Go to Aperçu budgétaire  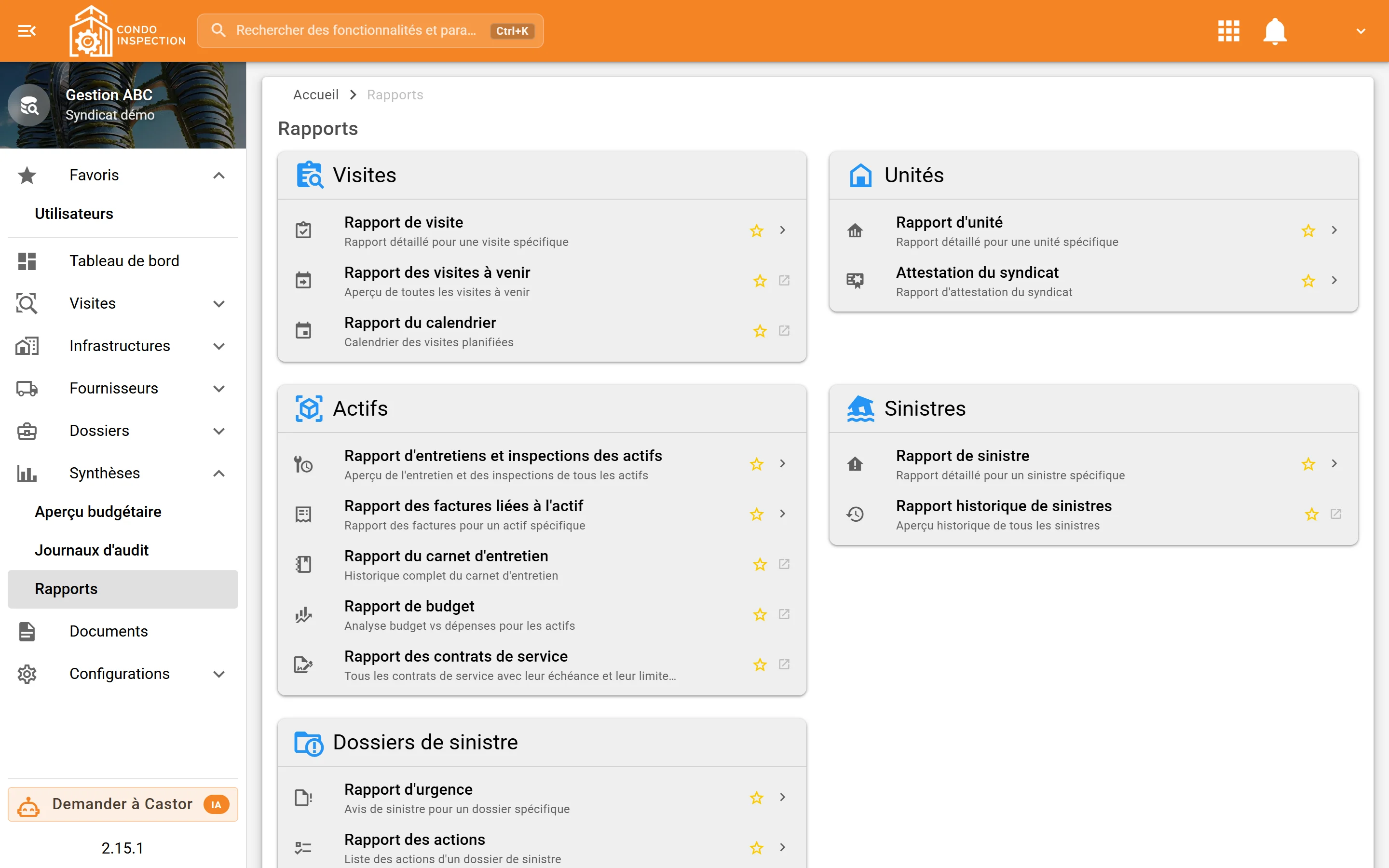coord(123,512)
